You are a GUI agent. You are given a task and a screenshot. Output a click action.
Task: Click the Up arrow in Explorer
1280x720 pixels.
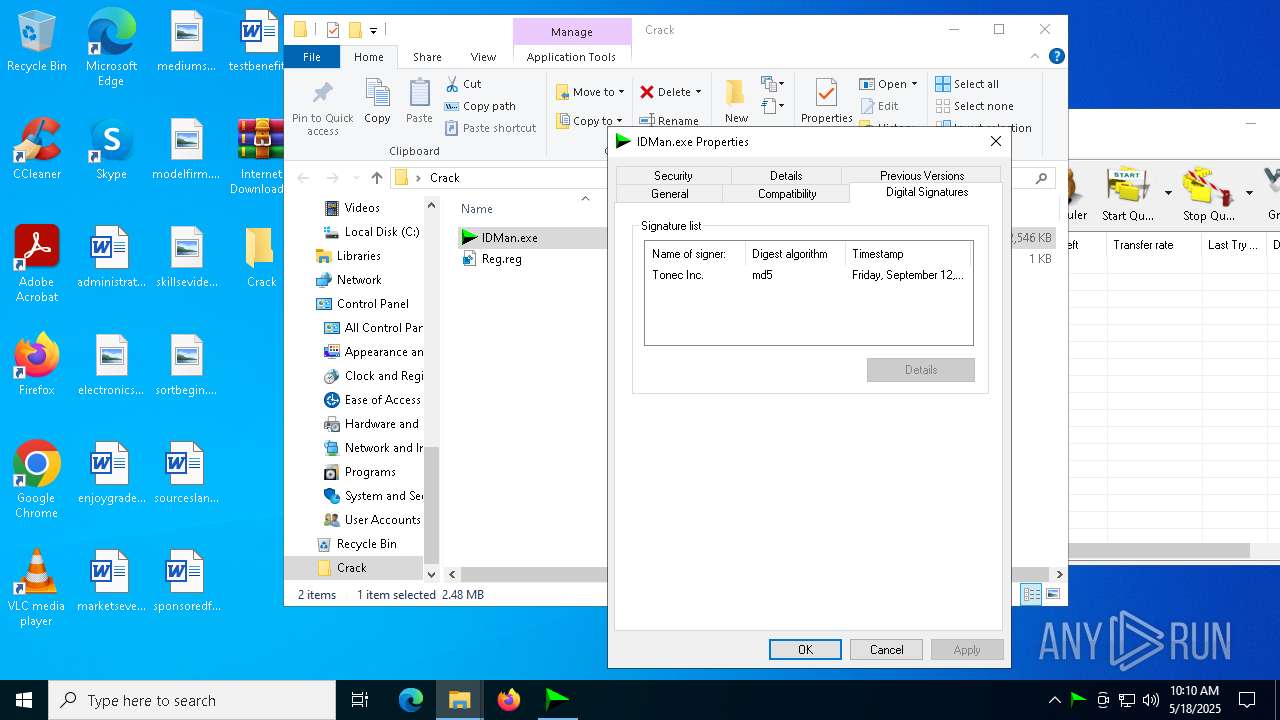tap(376, 178)
